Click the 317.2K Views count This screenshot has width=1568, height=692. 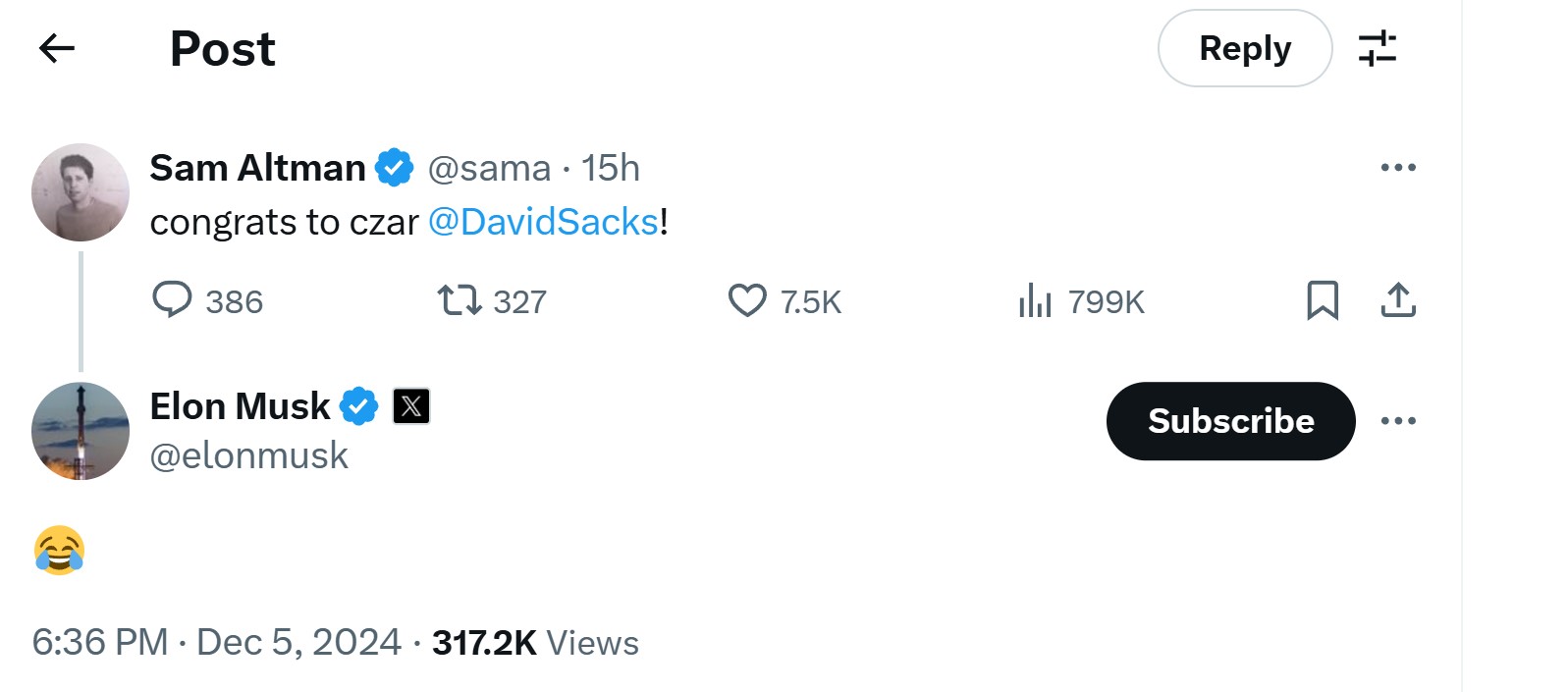535,643
